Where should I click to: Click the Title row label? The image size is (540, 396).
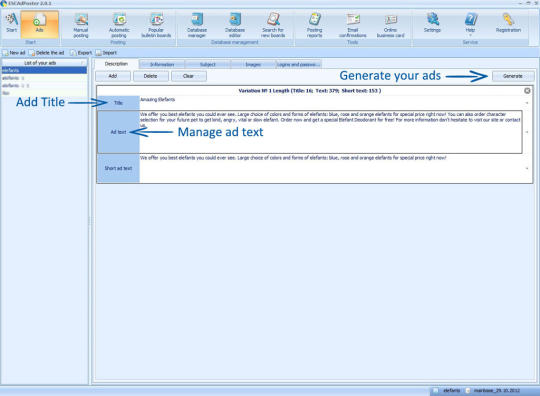[x=118, y=103]
